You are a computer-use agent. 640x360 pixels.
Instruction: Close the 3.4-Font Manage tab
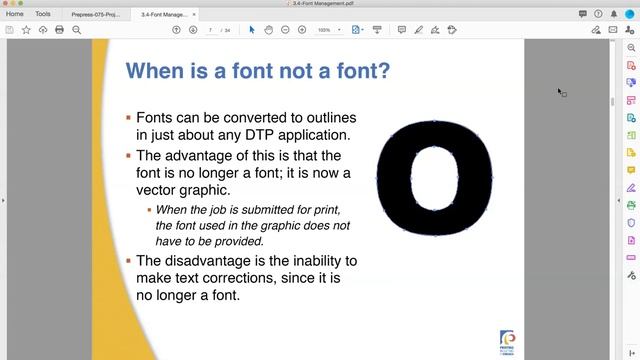point(194,14)
